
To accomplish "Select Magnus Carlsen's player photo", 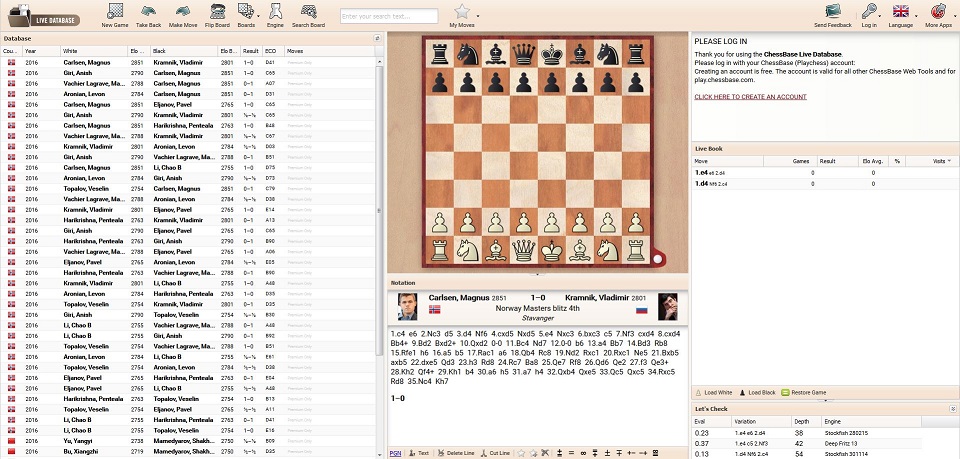I will [407, 307].
